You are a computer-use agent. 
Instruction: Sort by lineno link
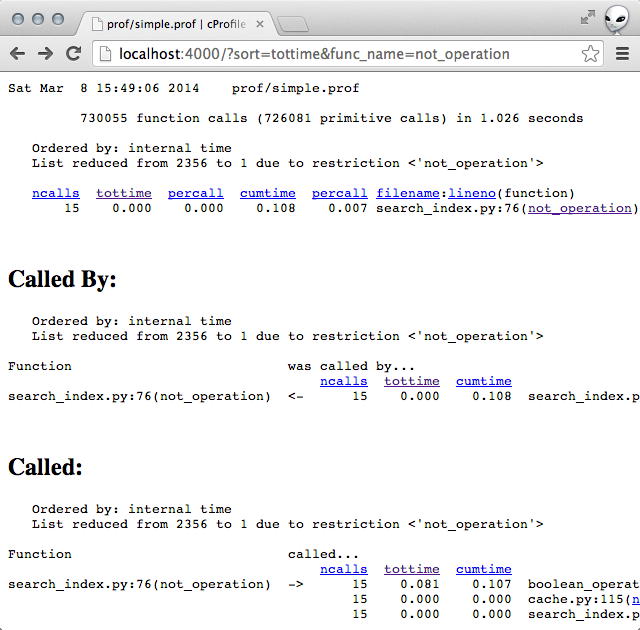point(472,193)
